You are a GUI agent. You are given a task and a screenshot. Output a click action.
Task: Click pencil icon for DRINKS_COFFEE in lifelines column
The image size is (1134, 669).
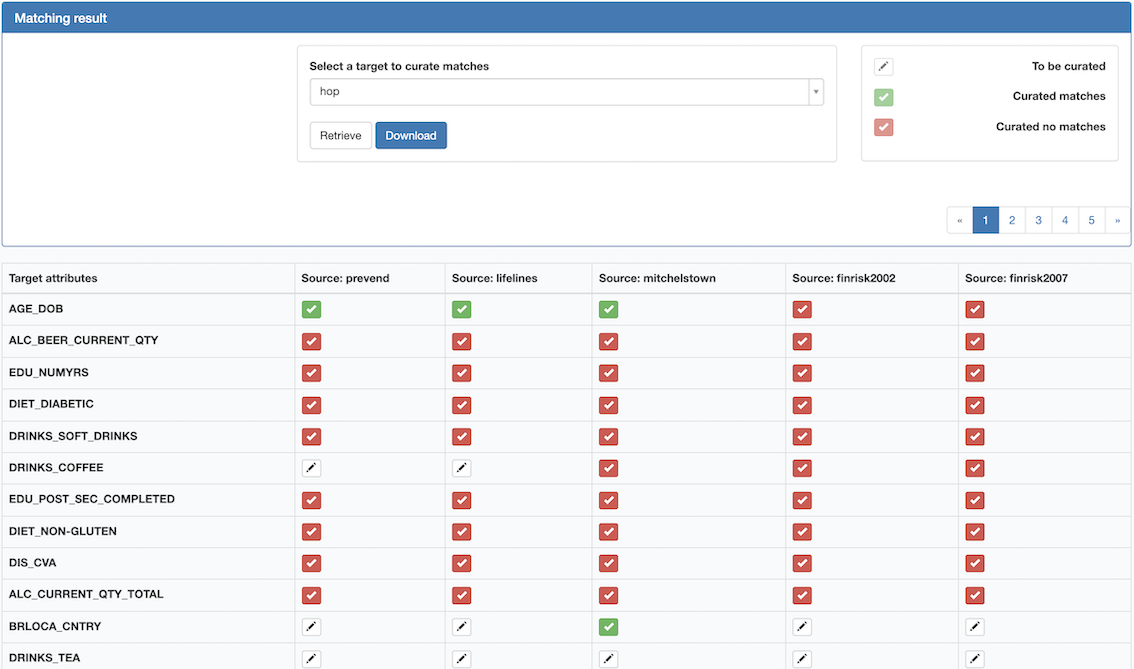(x=461, y=468)
